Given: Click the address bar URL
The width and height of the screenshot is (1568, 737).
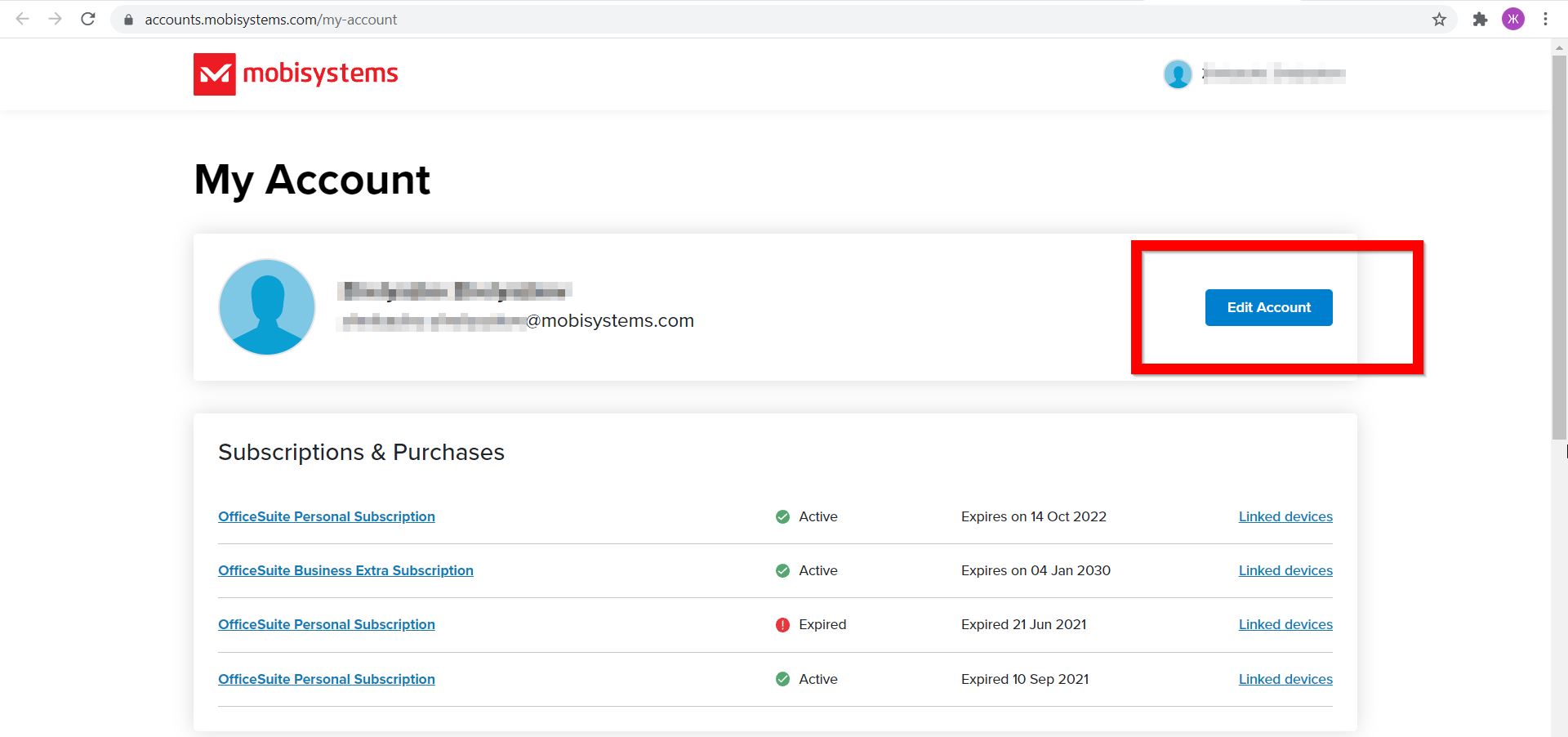Looking at the screenshot, I should coord(270,20).
